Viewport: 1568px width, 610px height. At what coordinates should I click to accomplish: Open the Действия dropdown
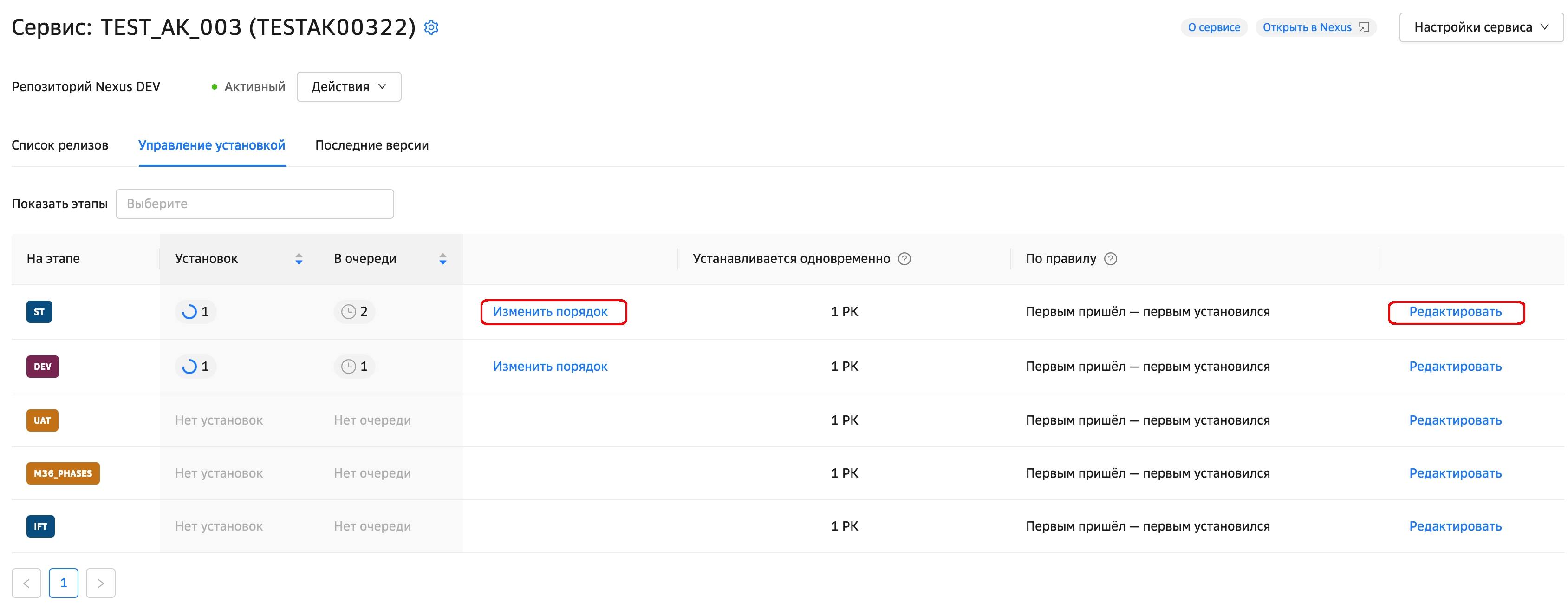point(348,87)
